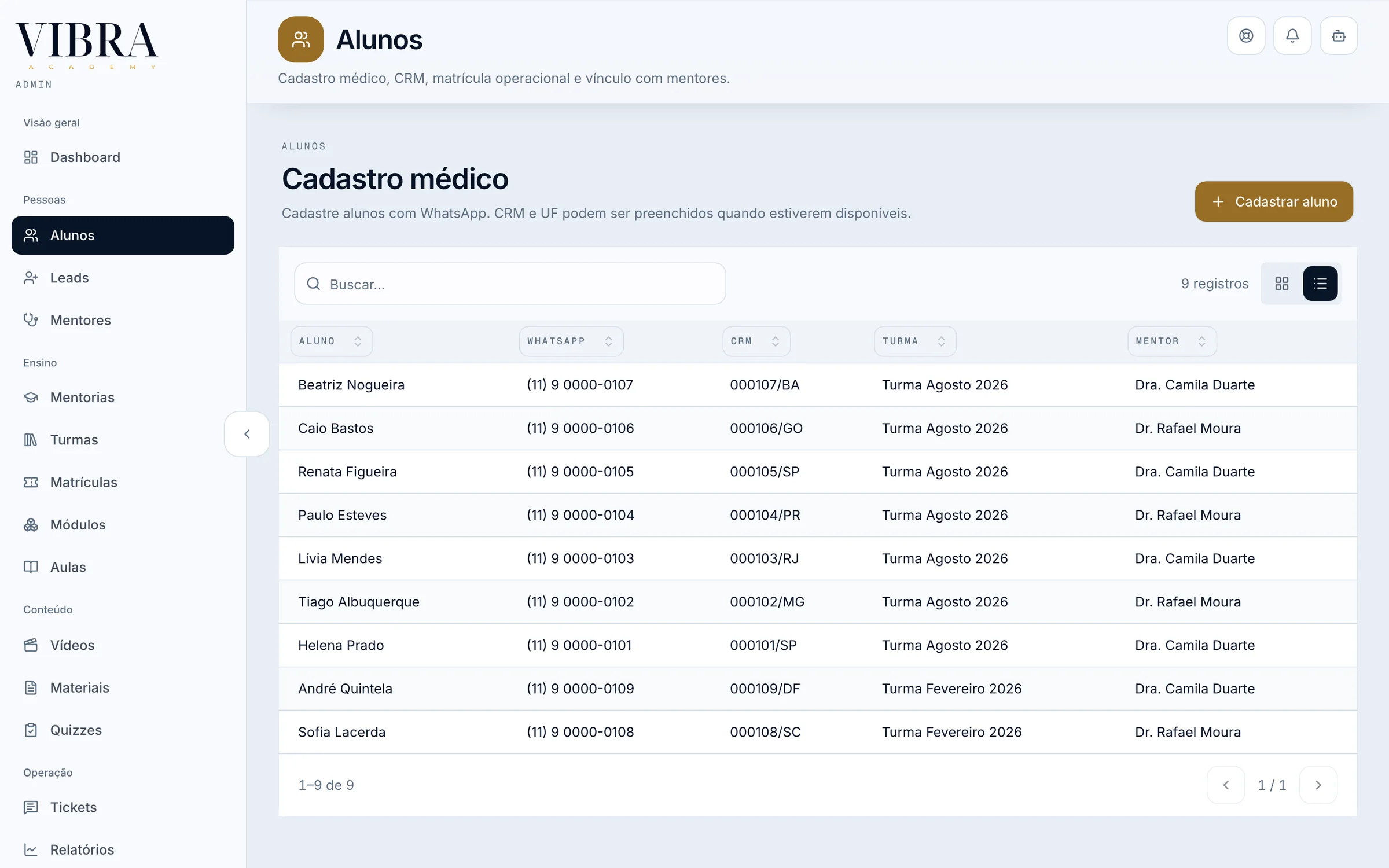Select the active Alunos sidebar item
The width and height of the screenshot is (1389, 868).
123,236
